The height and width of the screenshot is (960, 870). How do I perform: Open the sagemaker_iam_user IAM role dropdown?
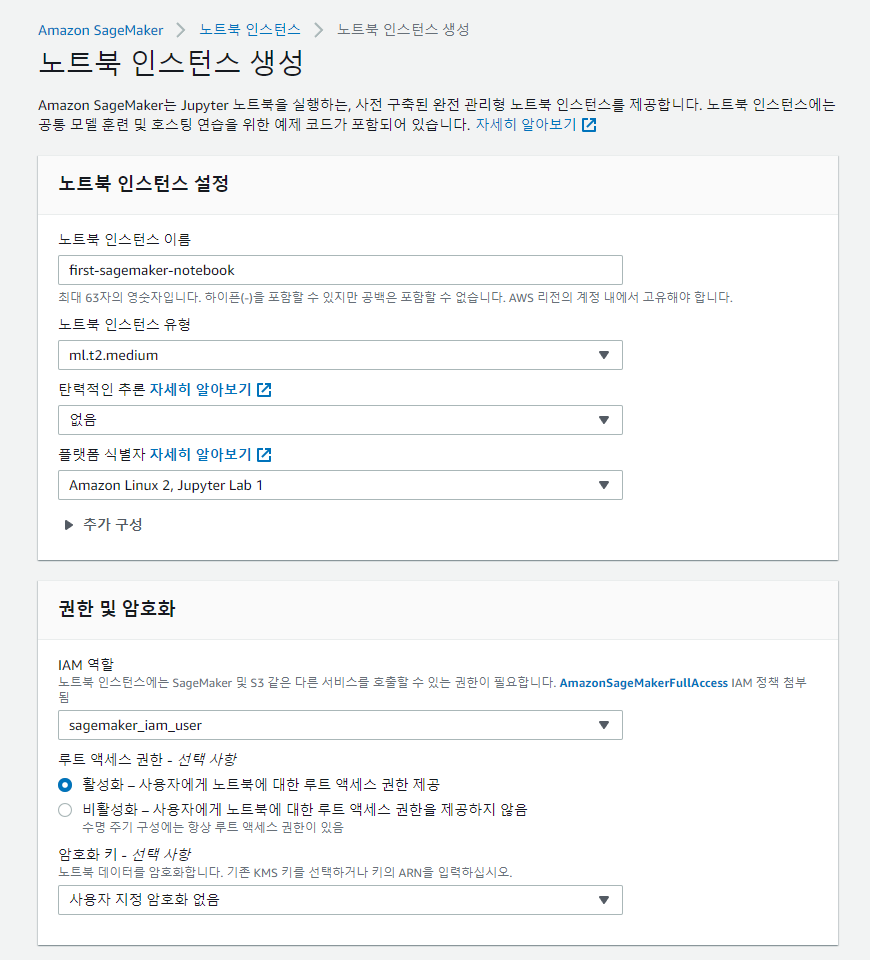point(340,725)
